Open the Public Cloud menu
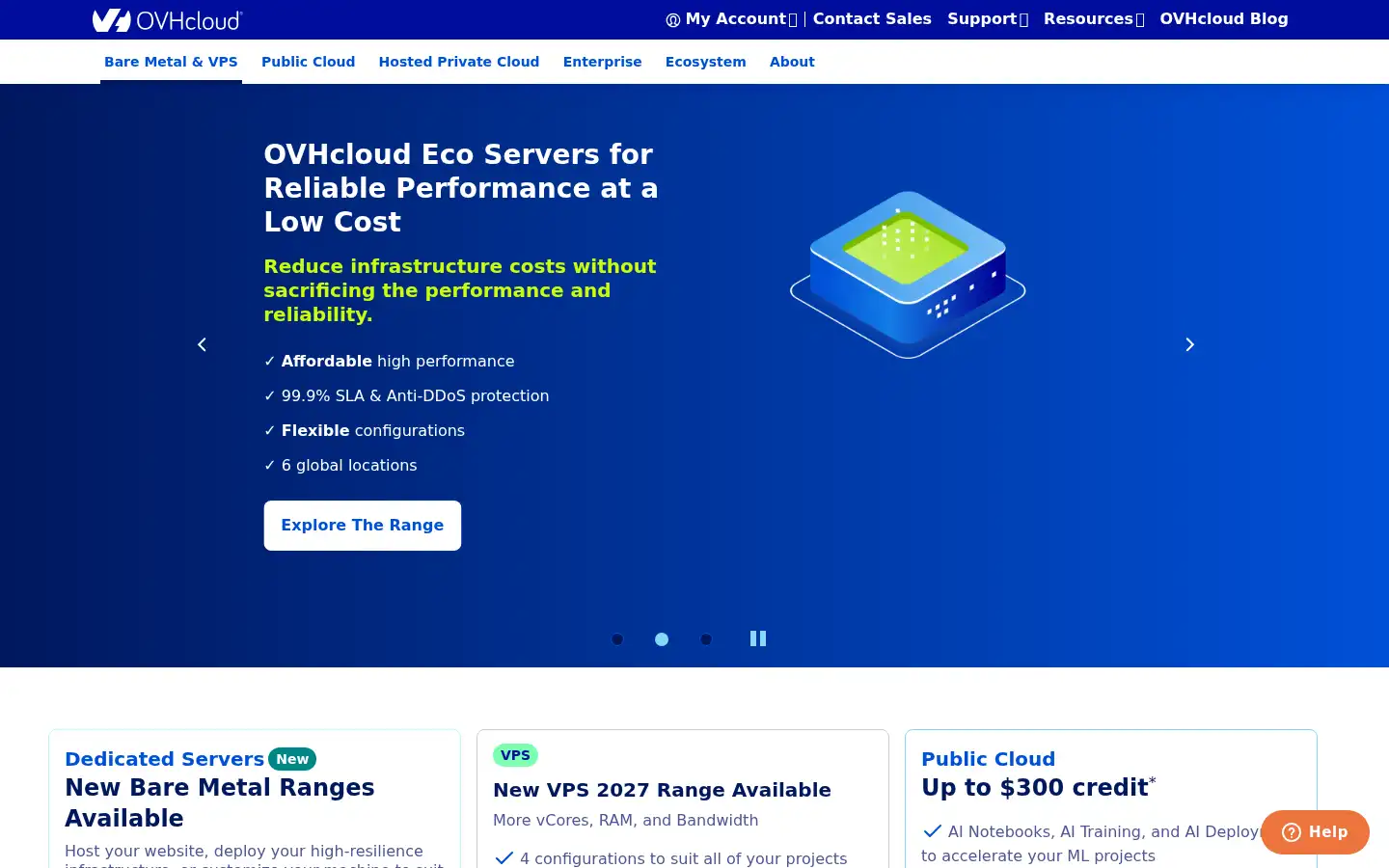The width and height of the screenshot is (1389, 868). [x=308, y=62]
